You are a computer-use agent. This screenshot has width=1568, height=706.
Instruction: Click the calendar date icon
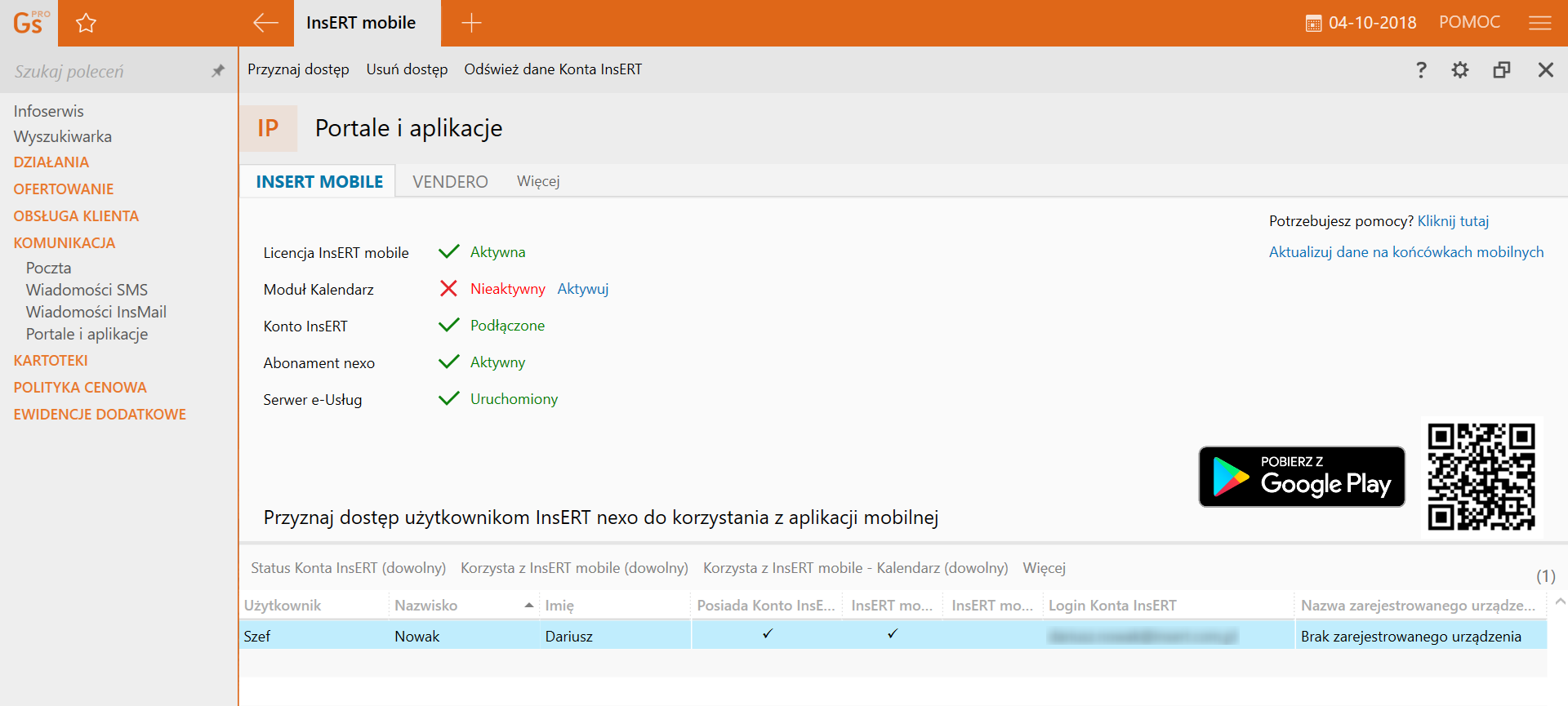(x=1313, y=24)
